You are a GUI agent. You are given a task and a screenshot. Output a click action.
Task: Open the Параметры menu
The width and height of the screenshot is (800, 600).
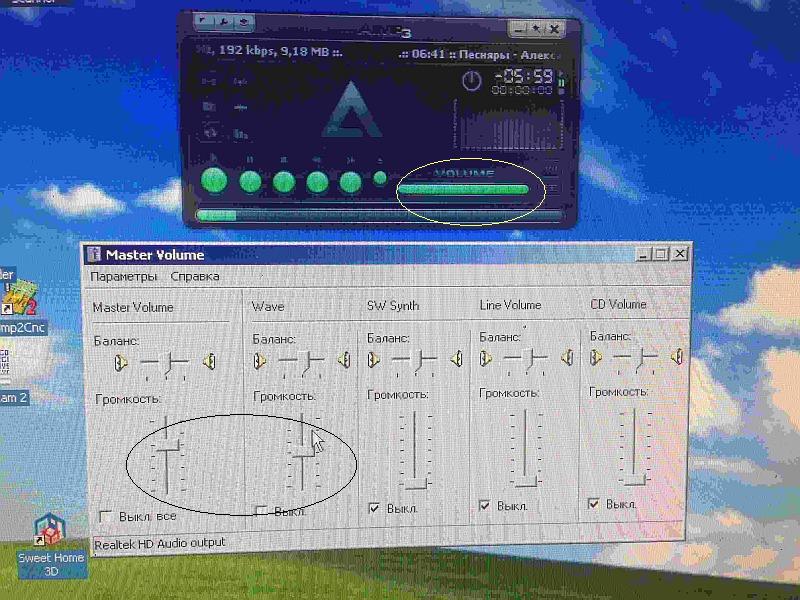point(123,276)
